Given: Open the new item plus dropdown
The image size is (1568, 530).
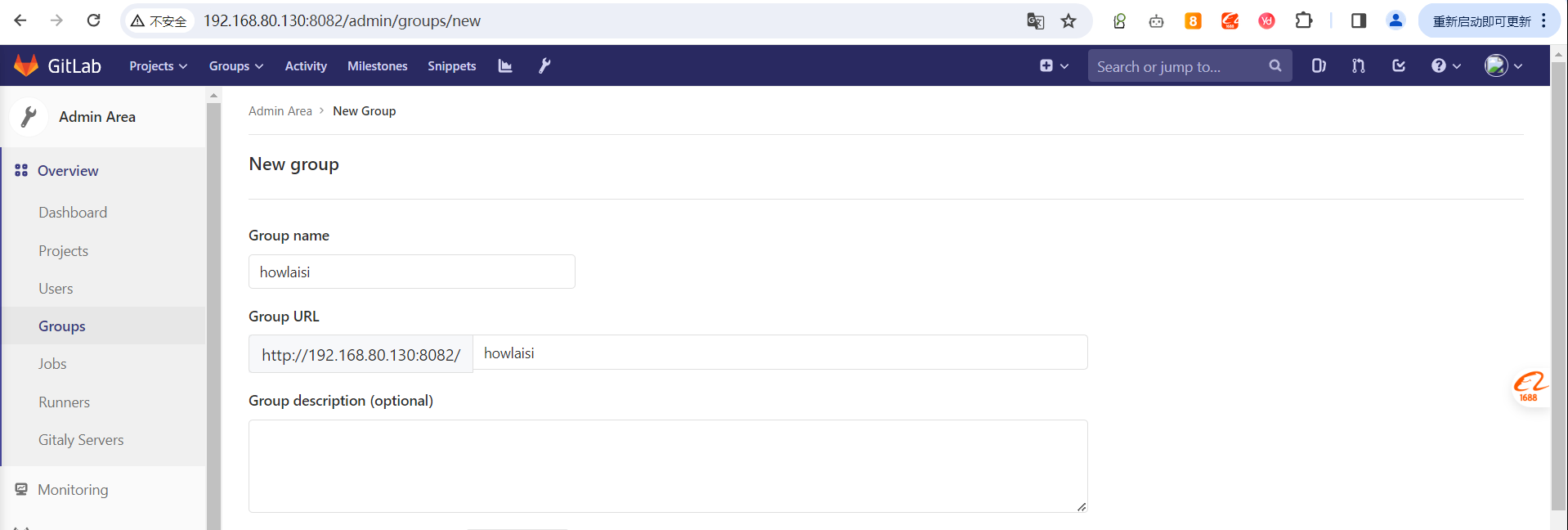Looking at the screenshot, I should [x=1054, y=66].
